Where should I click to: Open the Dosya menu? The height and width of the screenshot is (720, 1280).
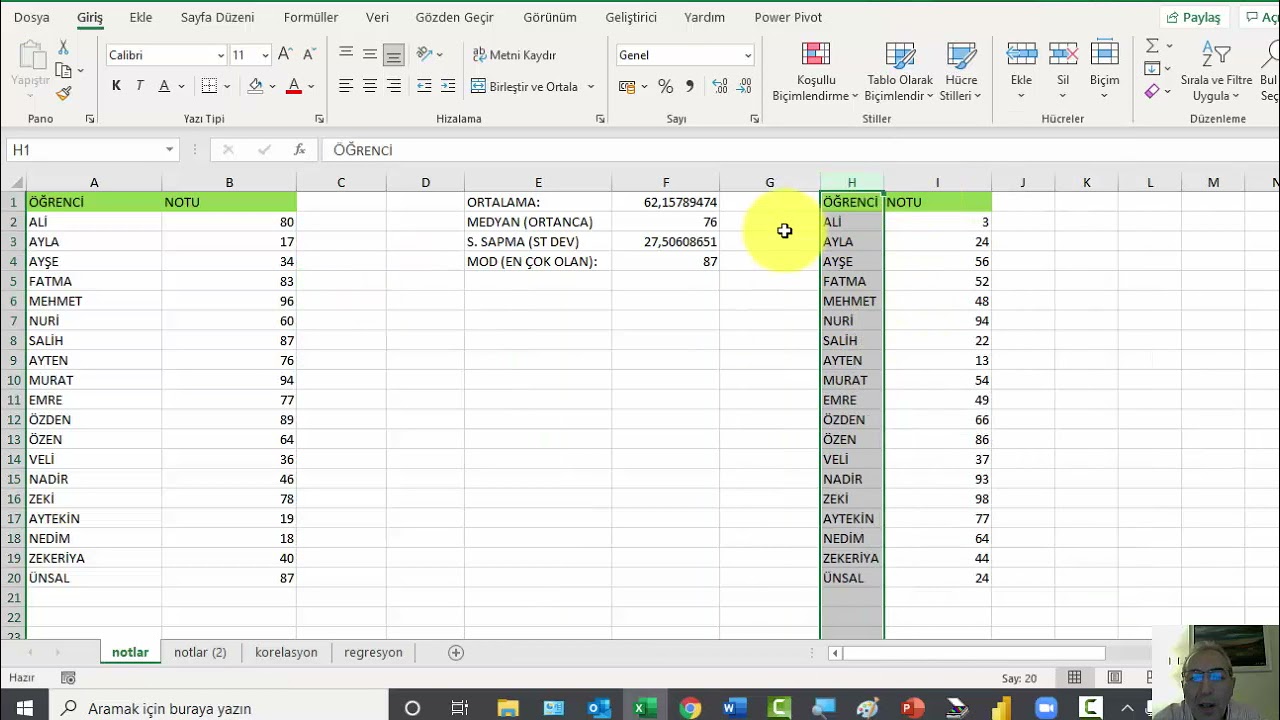coord(32,17)
